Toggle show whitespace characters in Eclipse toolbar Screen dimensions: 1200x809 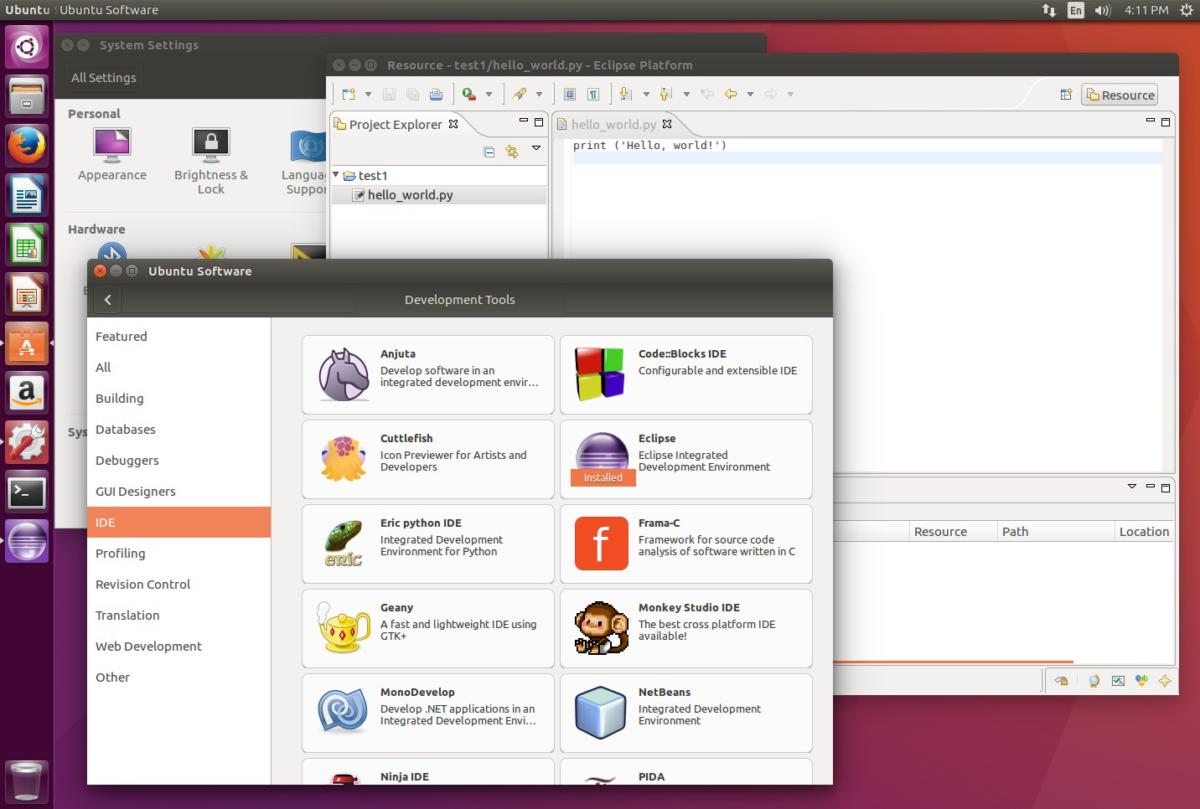click(x=593, y=94)
